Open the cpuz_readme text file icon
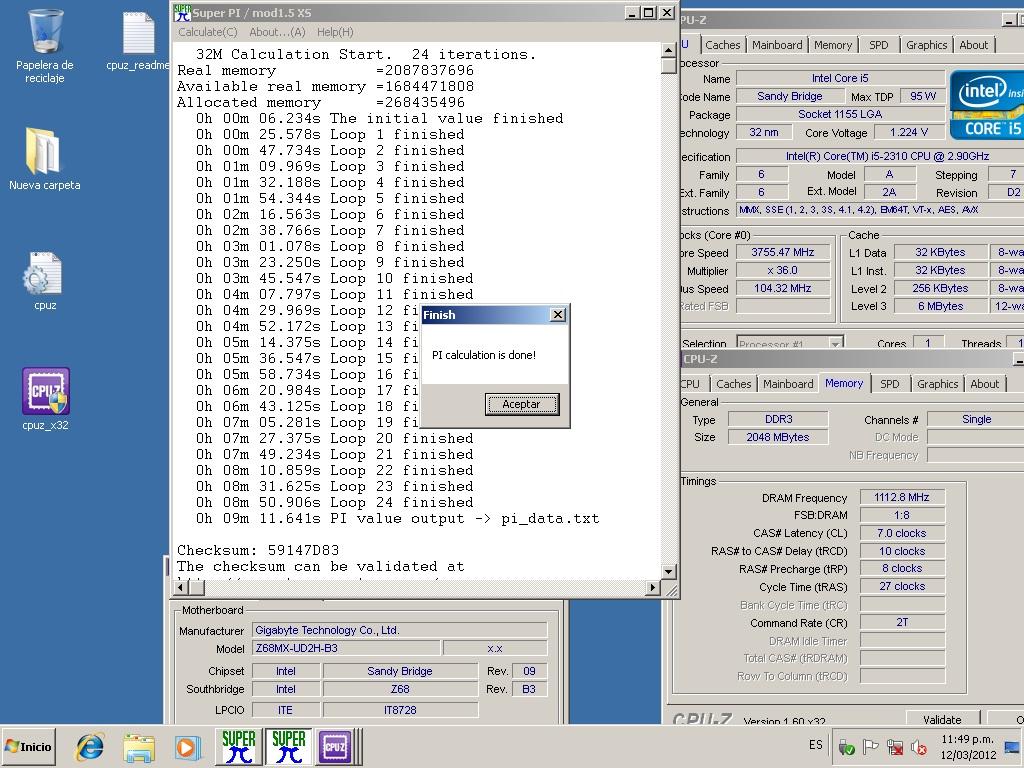Screen dimensions: 1024x768 click(x=138, y=40)
